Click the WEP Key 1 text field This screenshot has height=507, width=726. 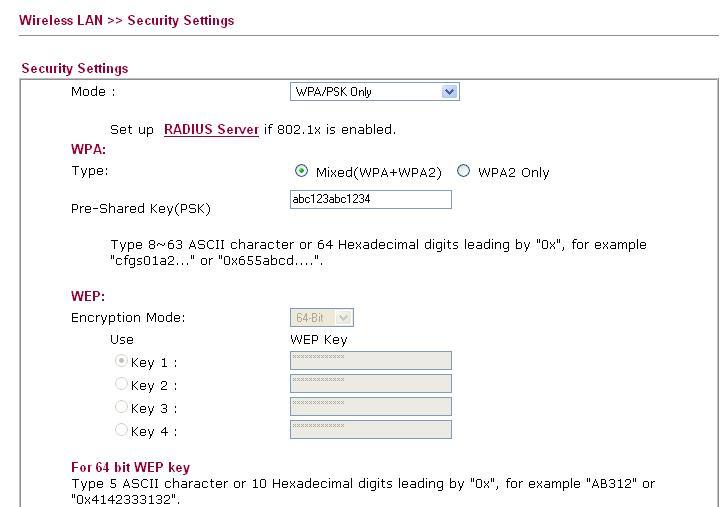(x=370, y=361)
